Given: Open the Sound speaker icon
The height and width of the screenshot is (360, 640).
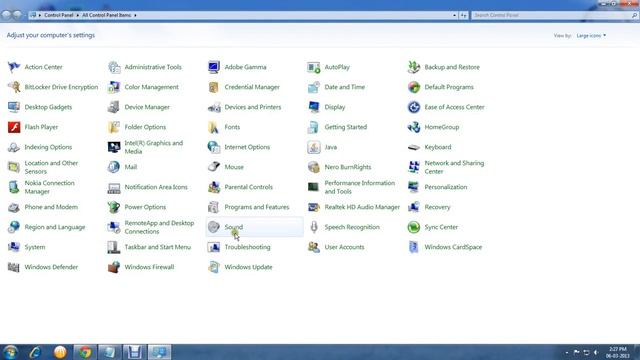Looking at the screenshot, I should pyautogui.click(x=213, y=227).
